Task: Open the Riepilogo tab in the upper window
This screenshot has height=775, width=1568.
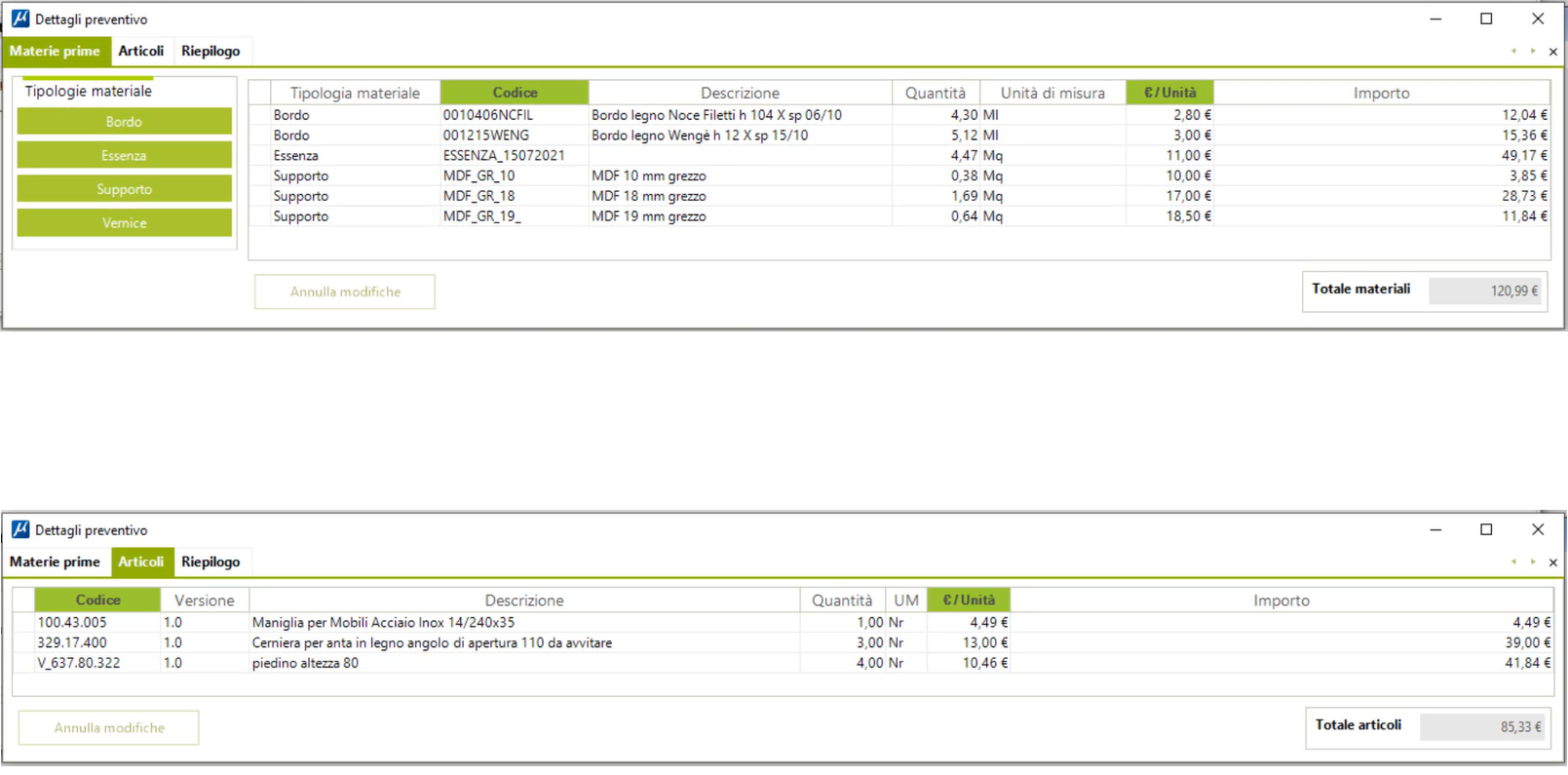Action: pyautogui.click(x=210, y=51)
